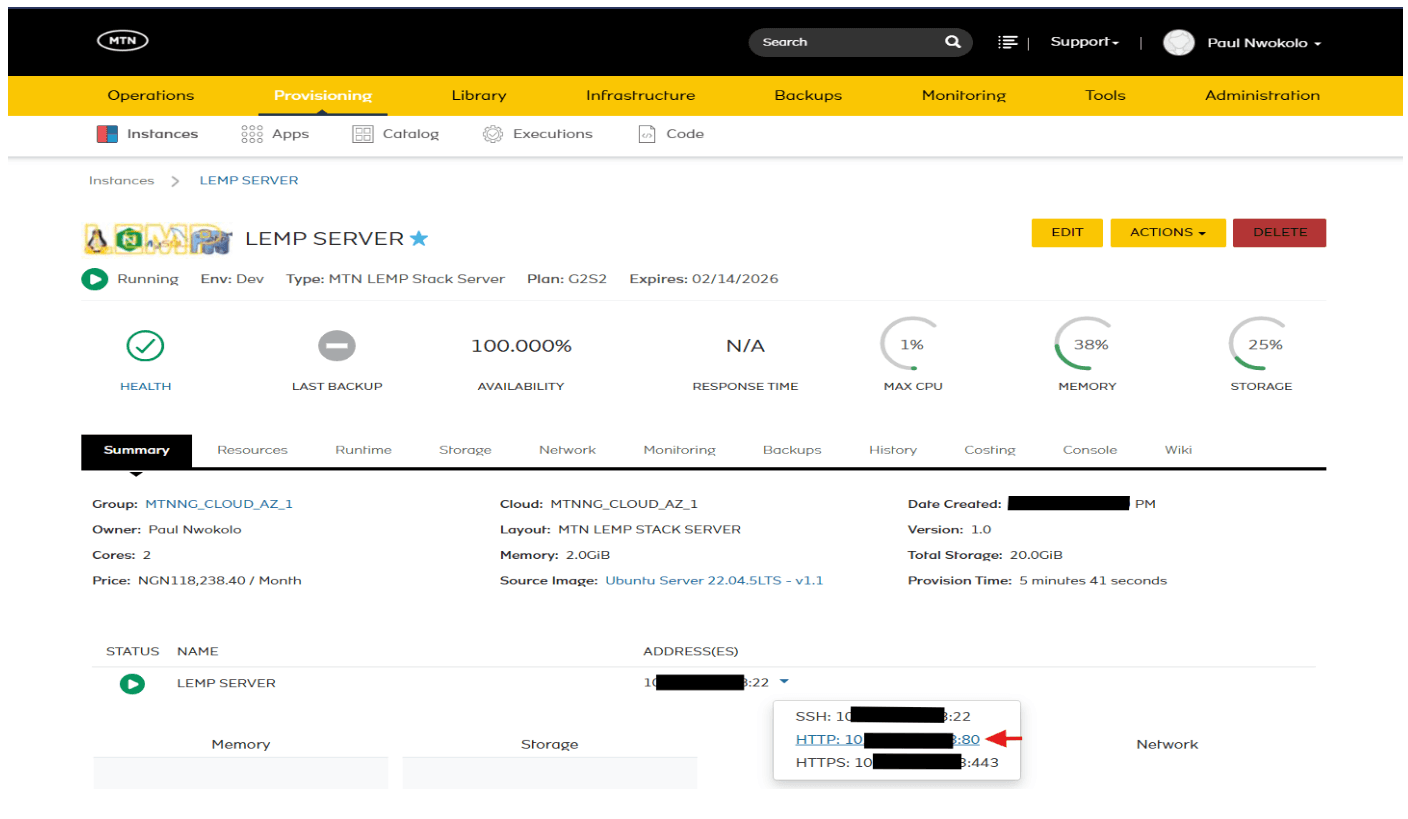This screenshot has height=819, width=1408.
Task: Open the MTNNG_CLOUD_AZ_1 group link
Action: pos(219,504)
